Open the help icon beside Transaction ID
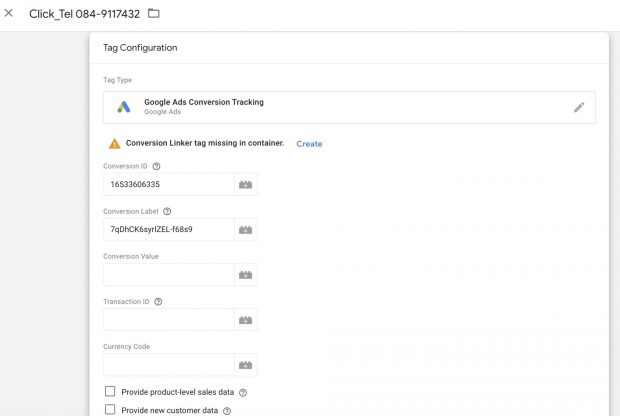Screen dimensions: 620x416 coord(158,302)
